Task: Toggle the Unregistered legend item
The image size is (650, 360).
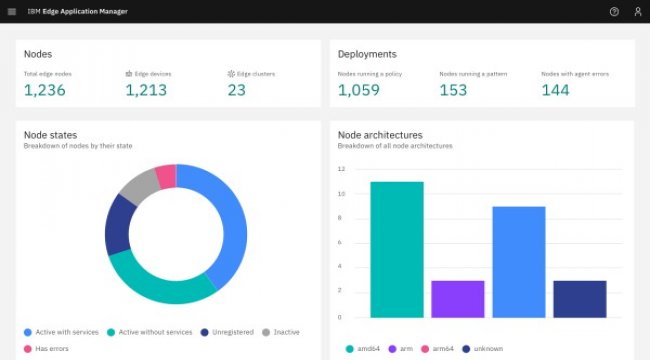Action: click(227, 332)
